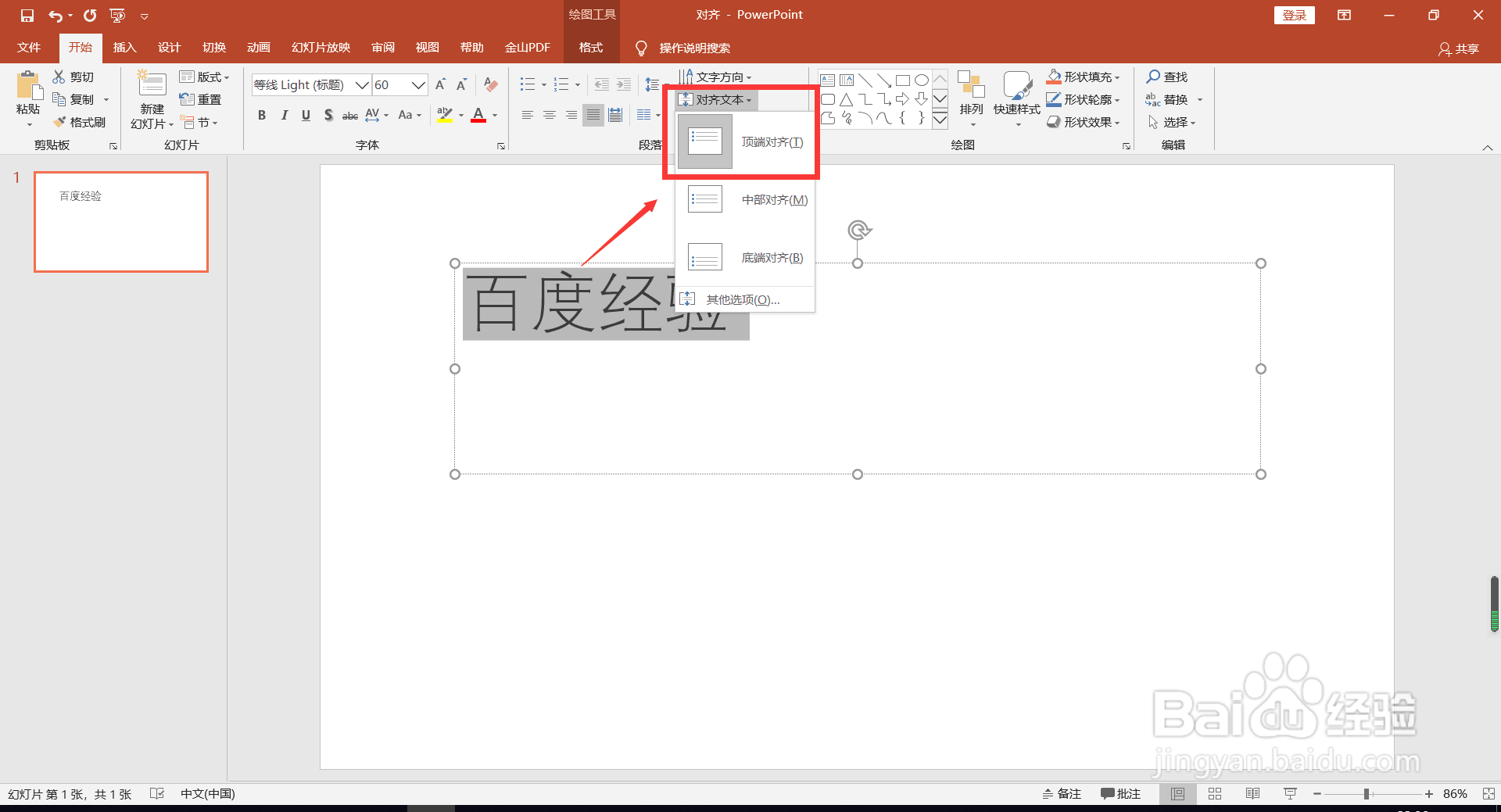Choose Bottom align (底端对齐) menu option
1501x812 pixels.
pyautogui.click(x=745, y=257)
